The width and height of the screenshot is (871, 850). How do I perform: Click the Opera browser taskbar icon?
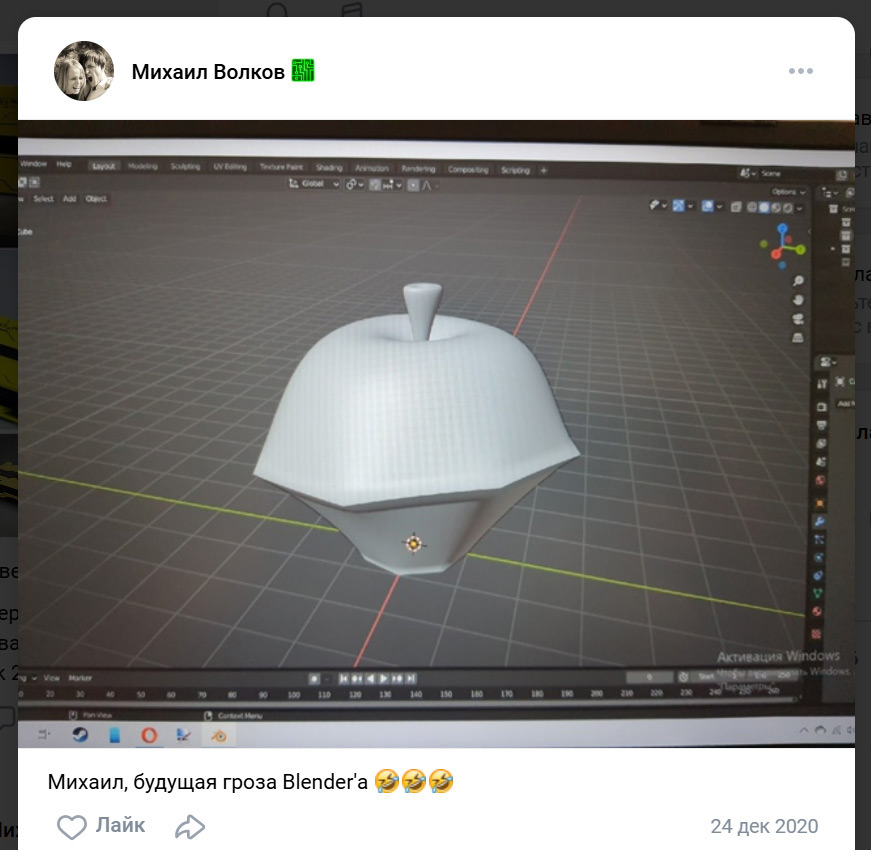pyautogui.click(x=148, y=736)
